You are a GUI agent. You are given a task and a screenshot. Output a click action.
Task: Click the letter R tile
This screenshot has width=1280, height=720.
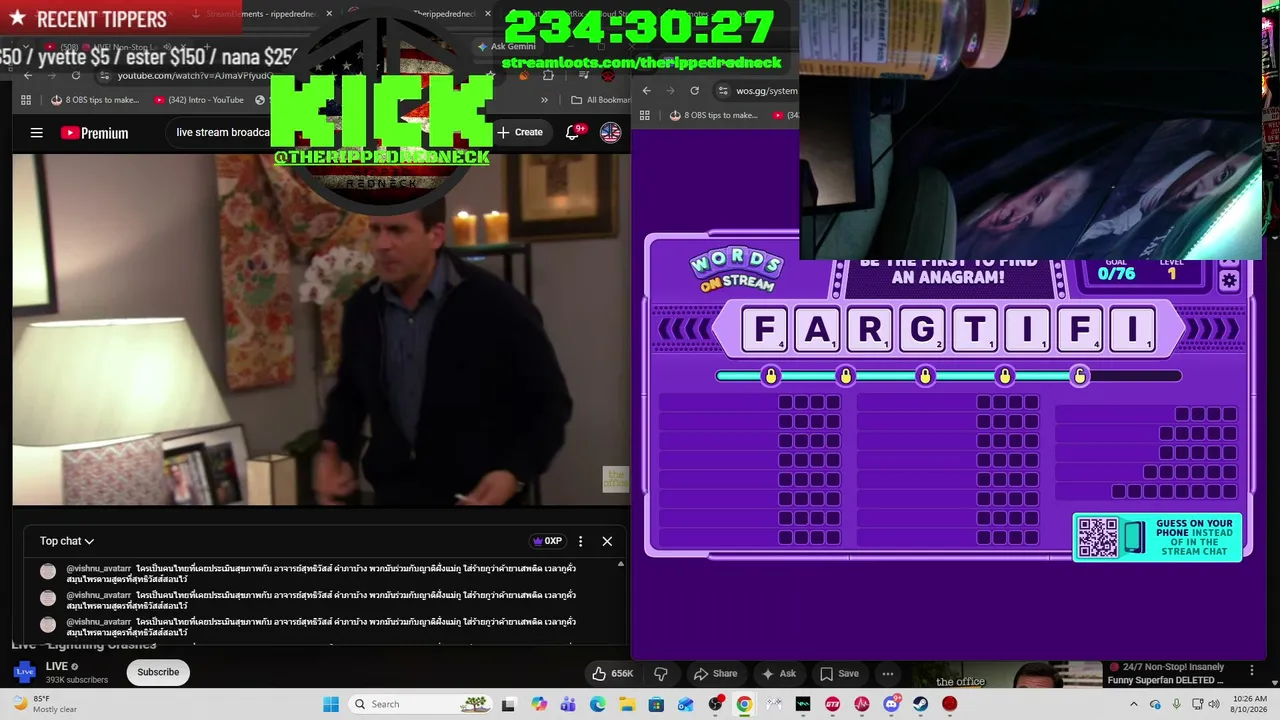[870, 329]
